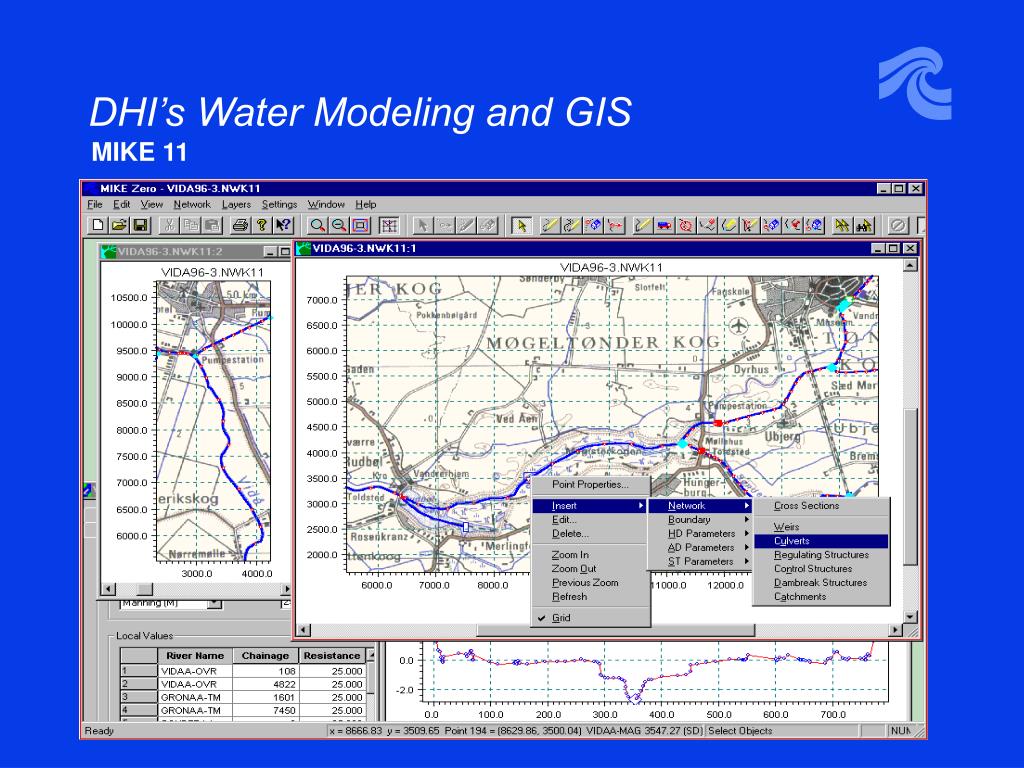Select the yellow arrow selection tool
Viewport: 1024px width, 768px height.
(x=521, y=225)
